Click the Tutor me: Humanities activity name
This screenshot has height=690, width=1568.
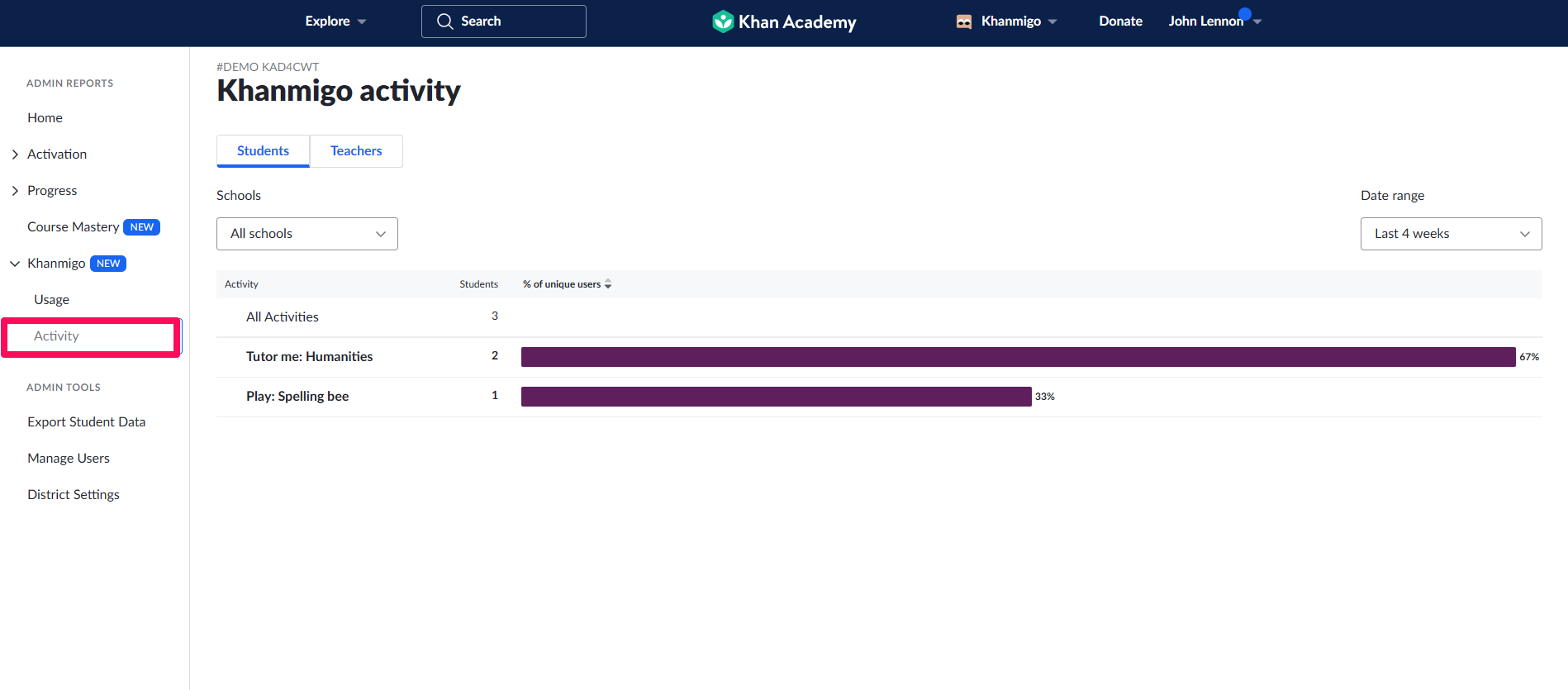[309, 357]
